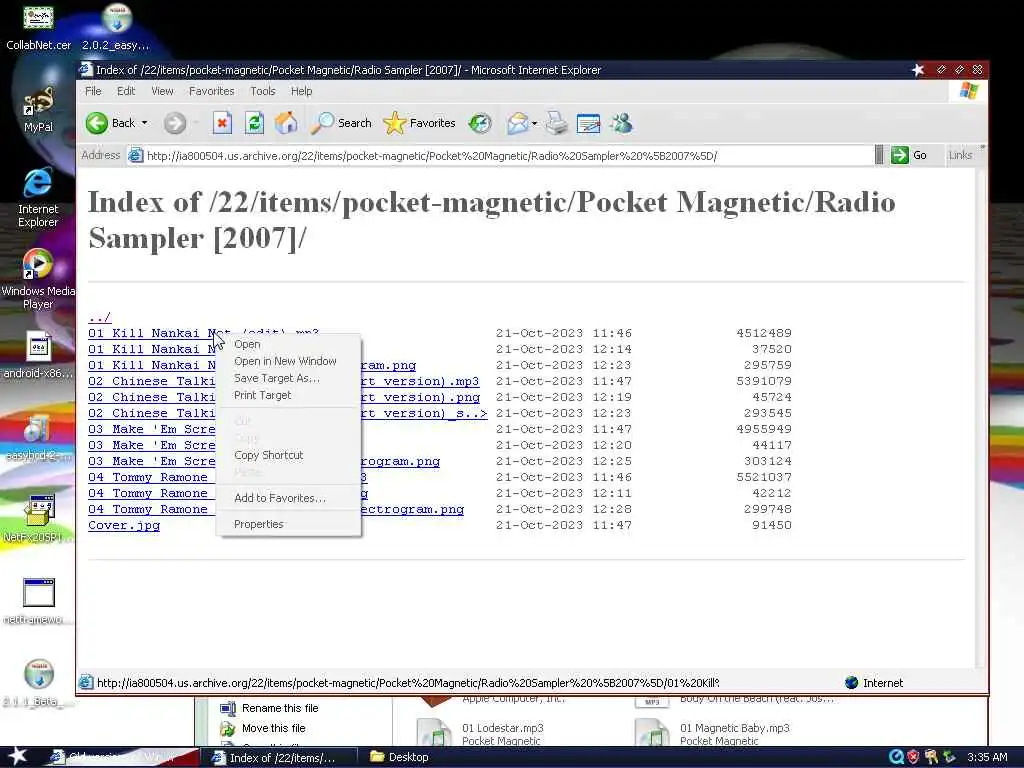Click the Mail envelope toolbar icon
Viewport: 1024px width, 768px height.
tap(517, 123)
